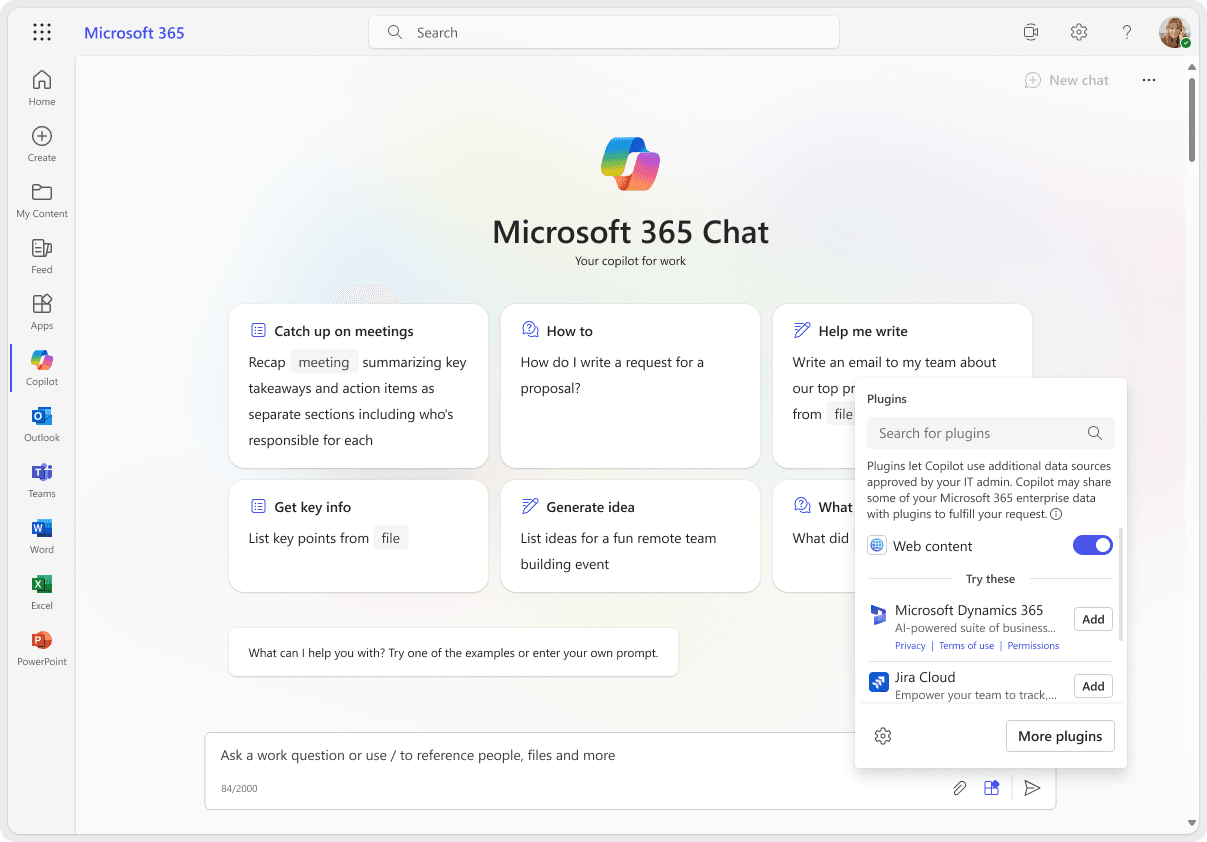Launch Word from the sidebar
Viewport: 1207px width, 842px height.
[42, 536]
